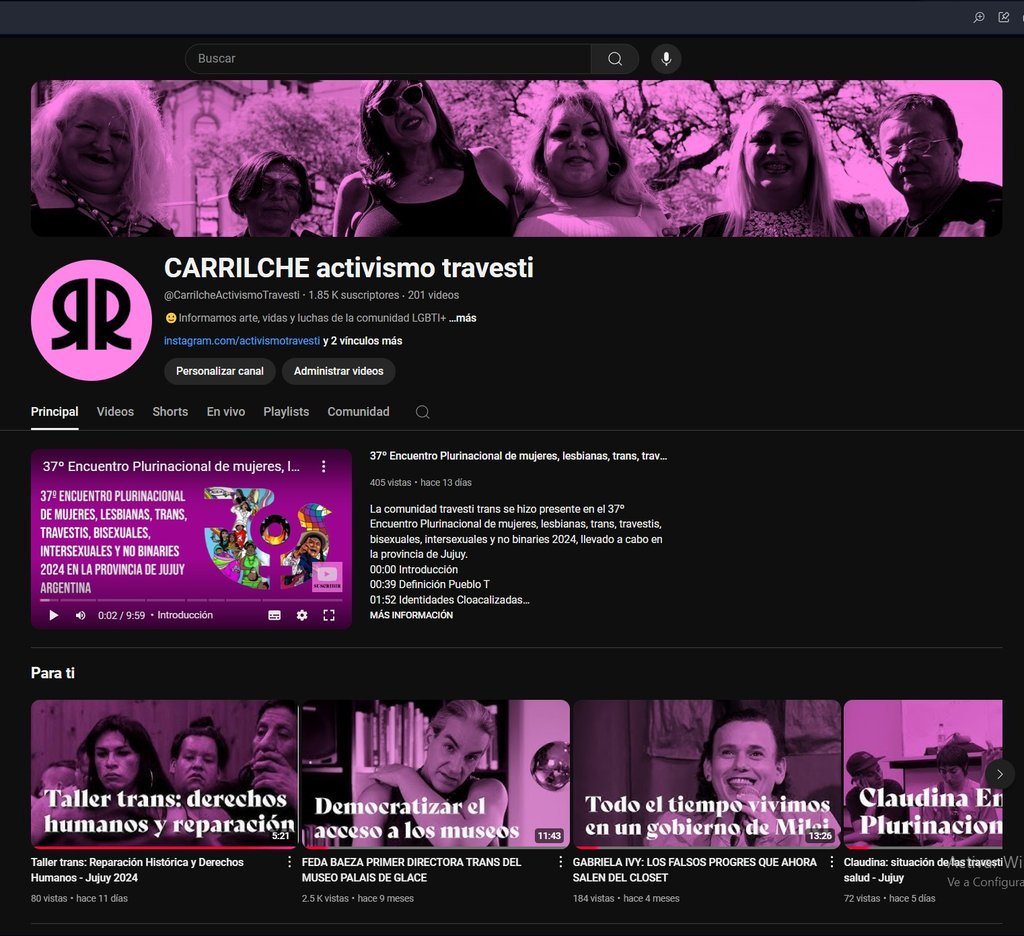Switch to the Videos tab
1024x936 pixels.
tap(115, 412)
